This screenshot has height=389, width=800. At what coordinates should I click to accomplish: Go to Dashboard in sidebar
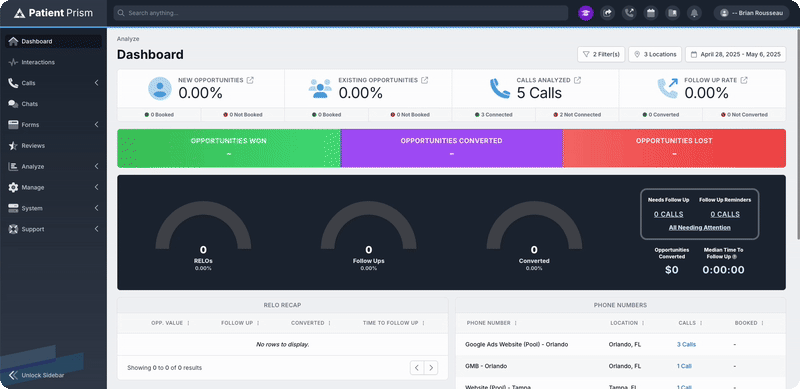[x=53, y=41]
